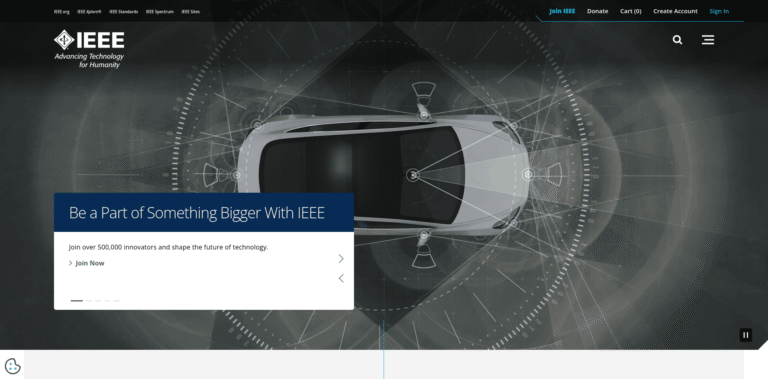Jump to the second slide indicator
The width and height of the screenshot is (768, 379).
point(89,301)
